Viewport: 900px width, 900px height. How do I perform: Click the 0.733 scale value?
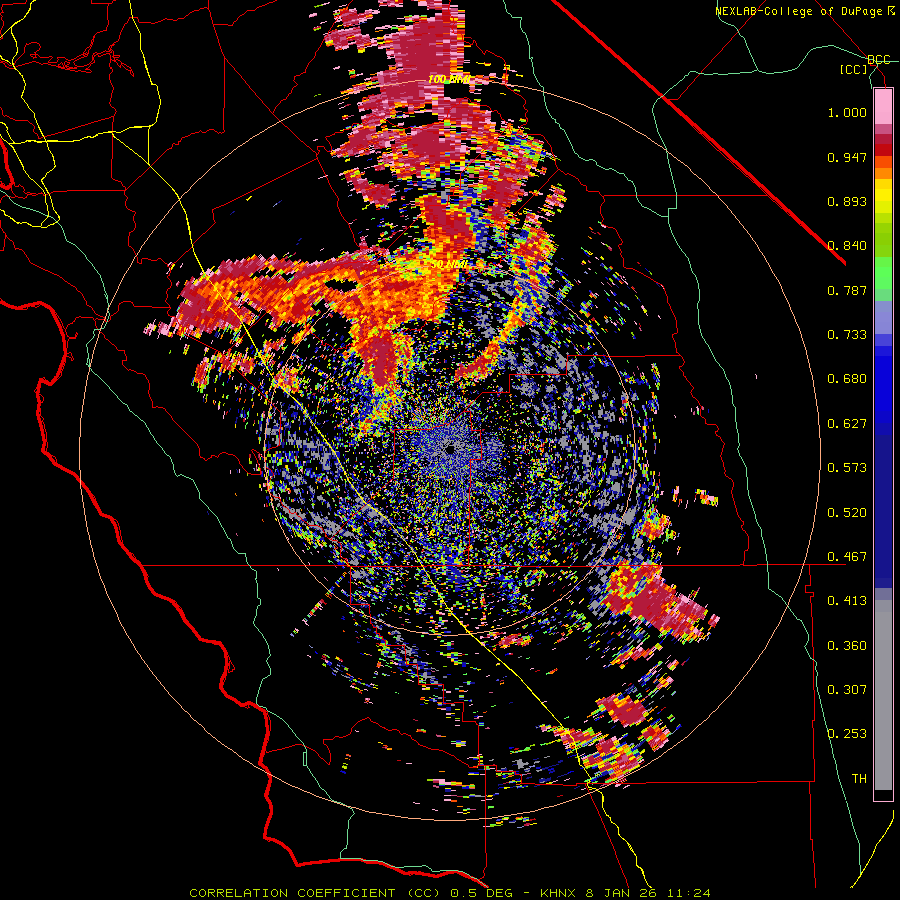pyautogui.click(x=847, y=335)
